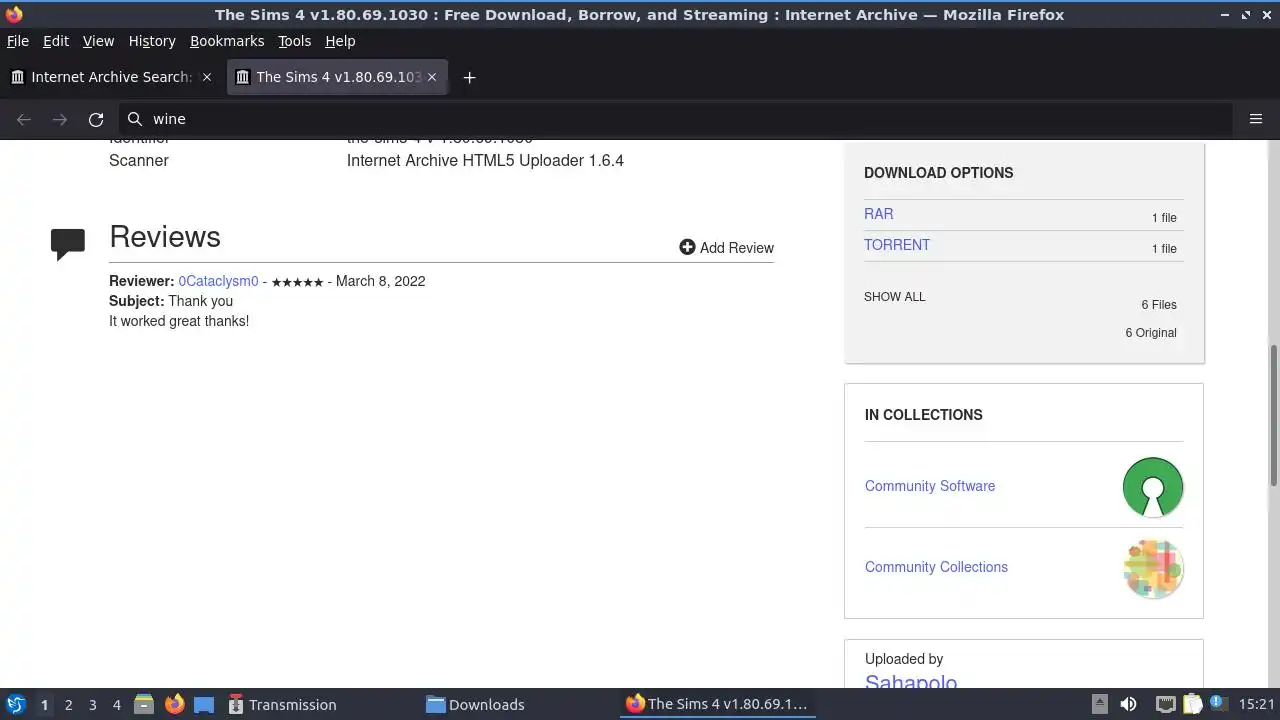Open the History menu
This screenshot has width=1280, height=720.
[x=152, y=41]
